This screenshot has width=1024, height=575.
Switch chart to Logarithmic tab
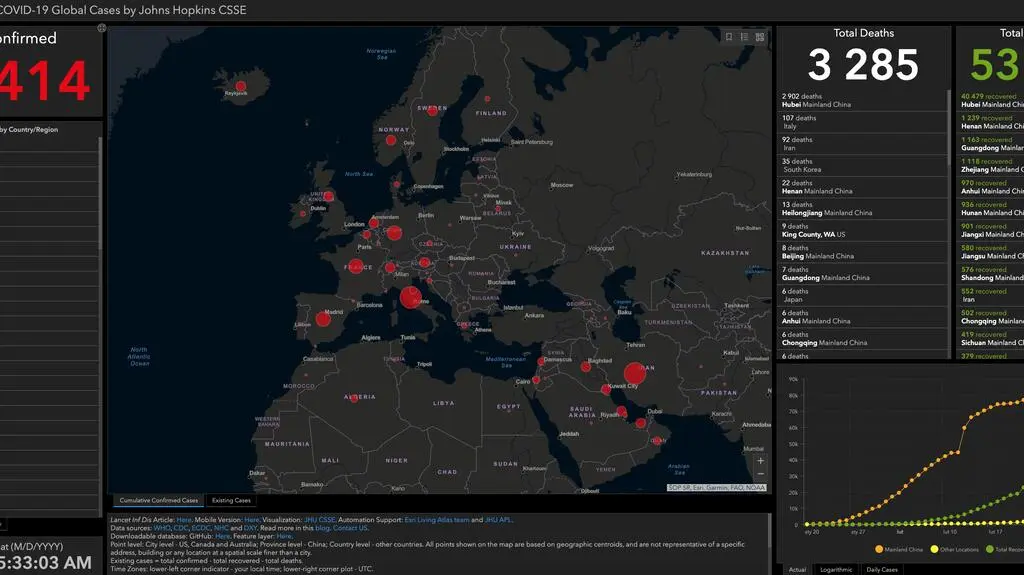point(836,570)
